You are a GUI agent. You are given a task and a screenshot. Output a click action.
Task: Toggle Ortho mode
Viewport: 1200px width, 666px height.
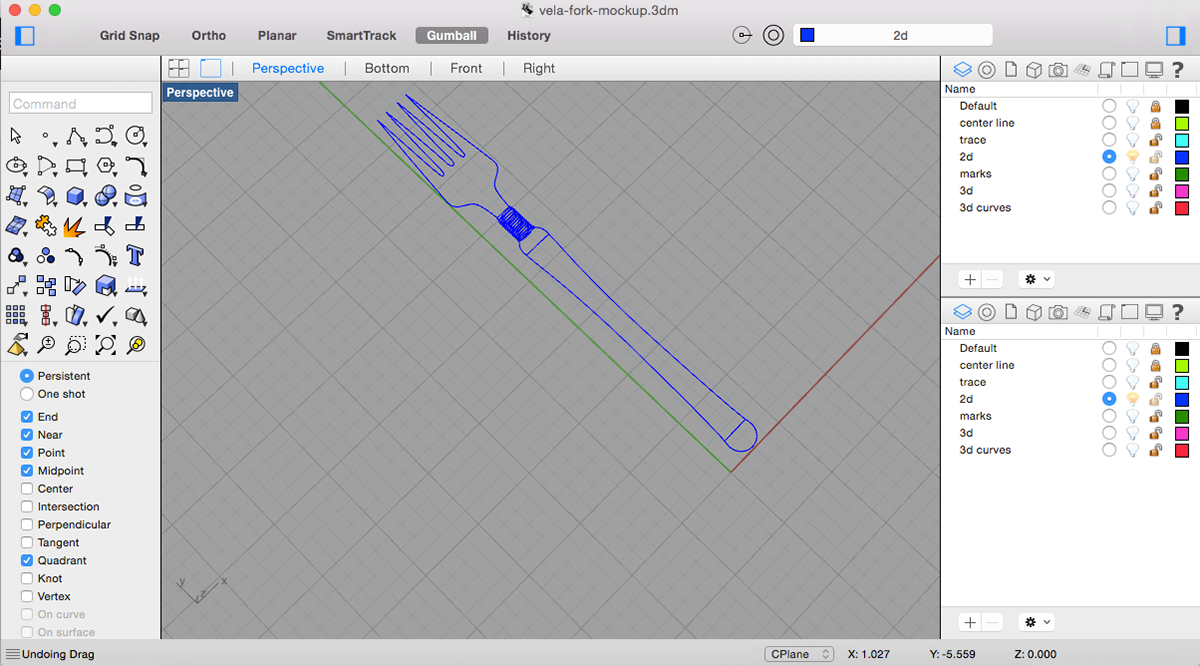click(x=209, y=35)
